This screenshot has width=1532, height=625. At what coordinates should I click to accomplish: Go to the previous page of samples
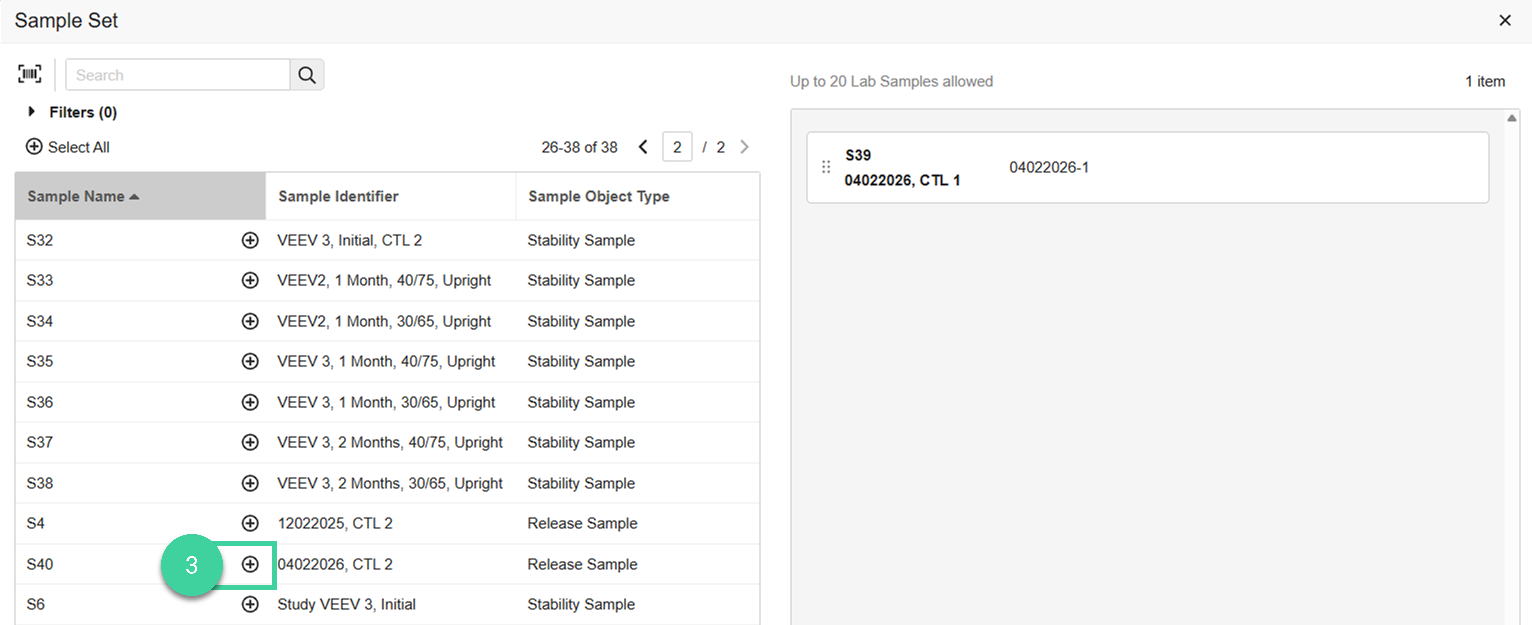point(642,146)
